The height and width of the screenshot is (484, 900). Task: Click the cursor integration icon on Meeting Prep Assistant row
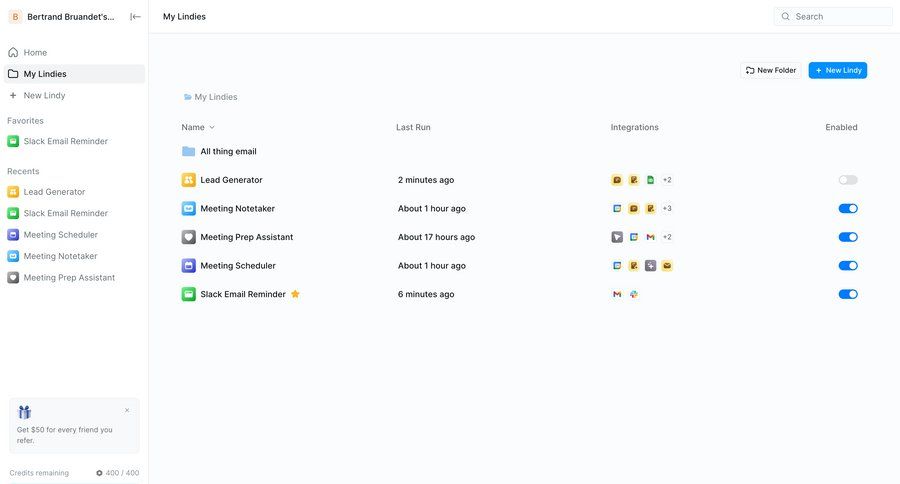(617, 237)
